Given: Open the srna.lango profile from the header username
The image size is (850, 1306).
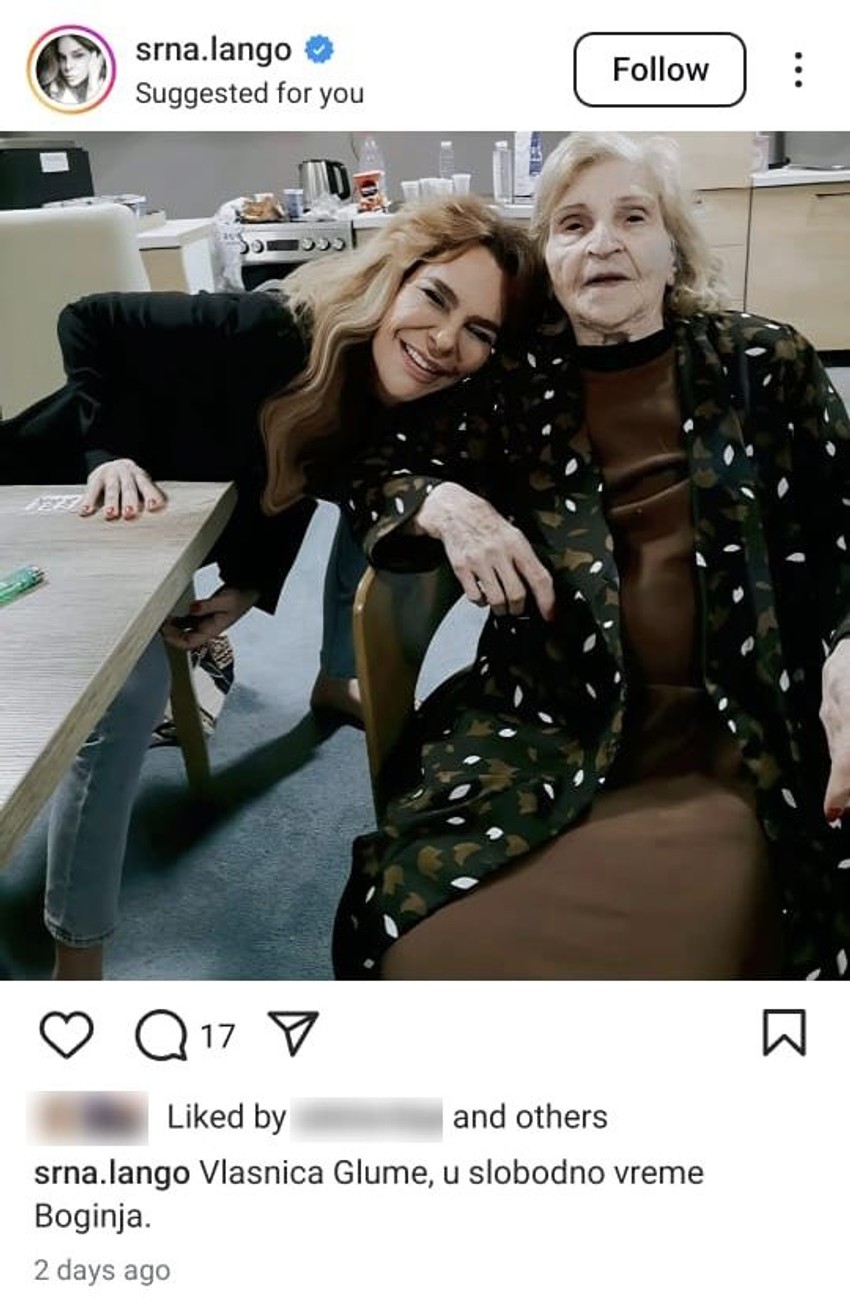Looking at the screenshot, I should (x=213, y=50).
